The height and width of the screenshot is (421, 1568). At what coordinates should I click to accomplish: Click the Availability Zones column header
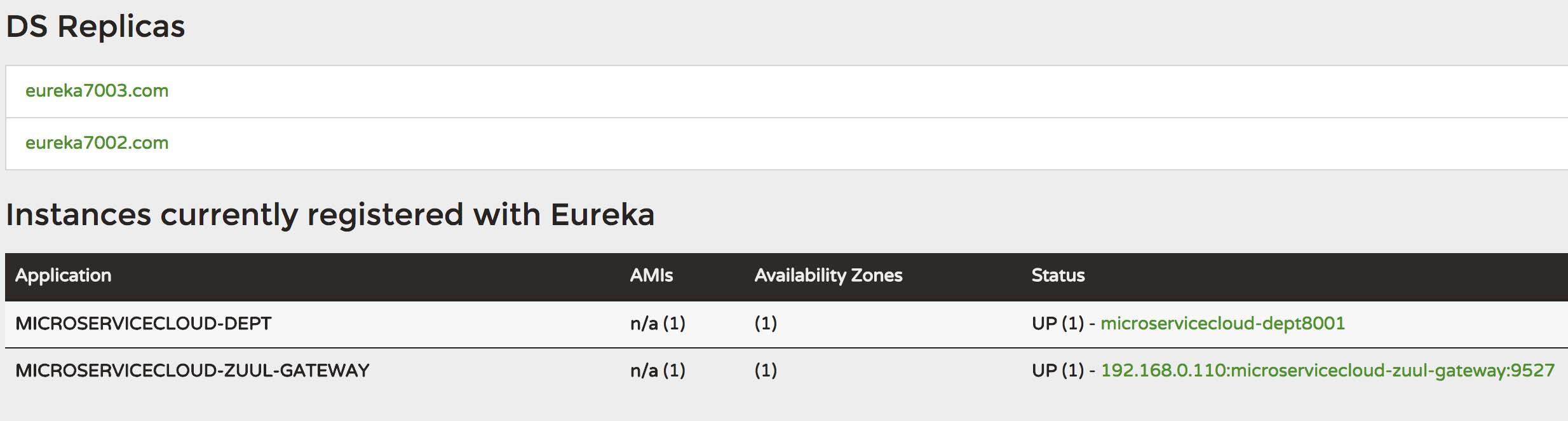[828, 275]
